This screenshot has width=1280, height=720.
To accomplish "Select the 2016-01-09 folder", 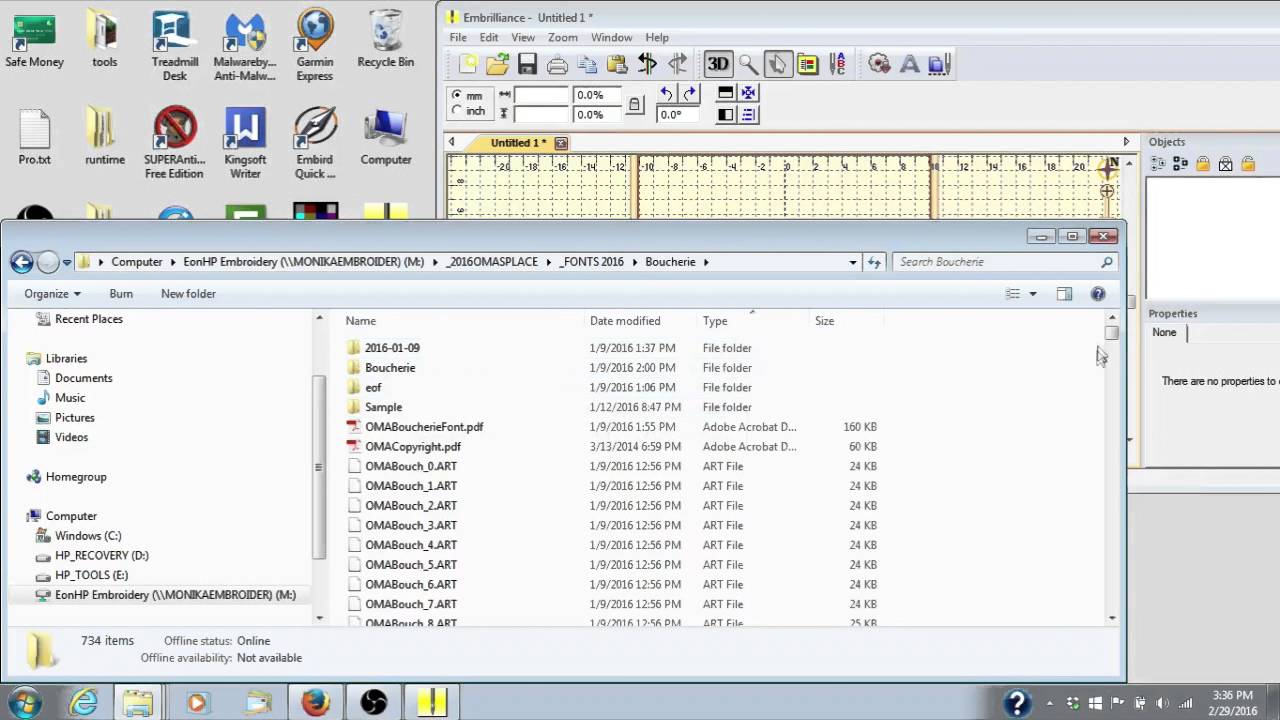I will (x=392, y=348).
